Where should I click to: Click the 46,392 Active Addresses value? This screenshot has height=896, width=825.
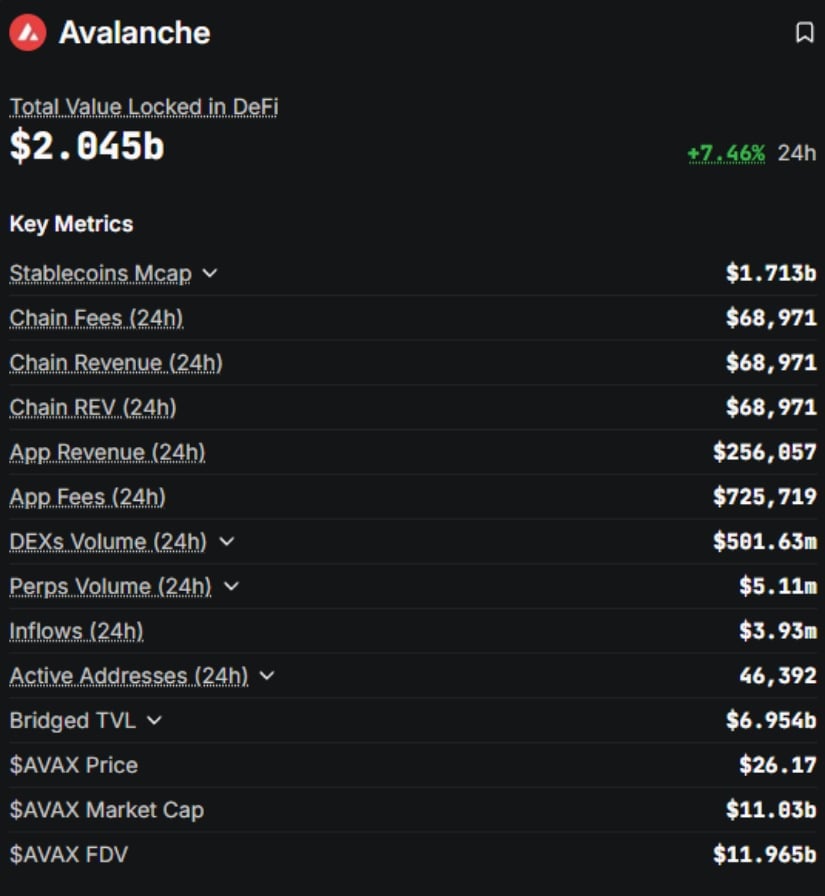778,675
